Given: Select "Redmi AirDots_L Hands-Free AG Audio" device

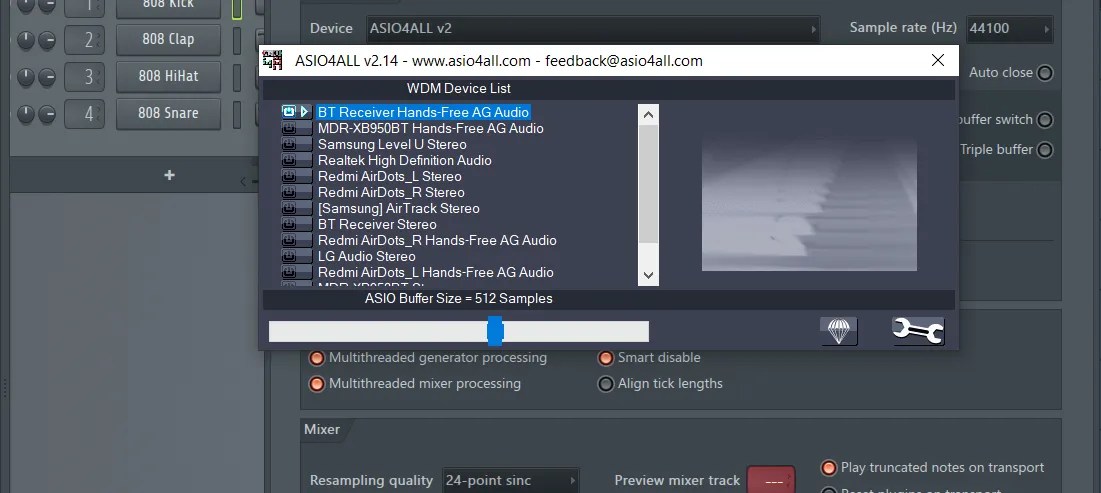Looking at the screenshot, I should tap(435, 272).
